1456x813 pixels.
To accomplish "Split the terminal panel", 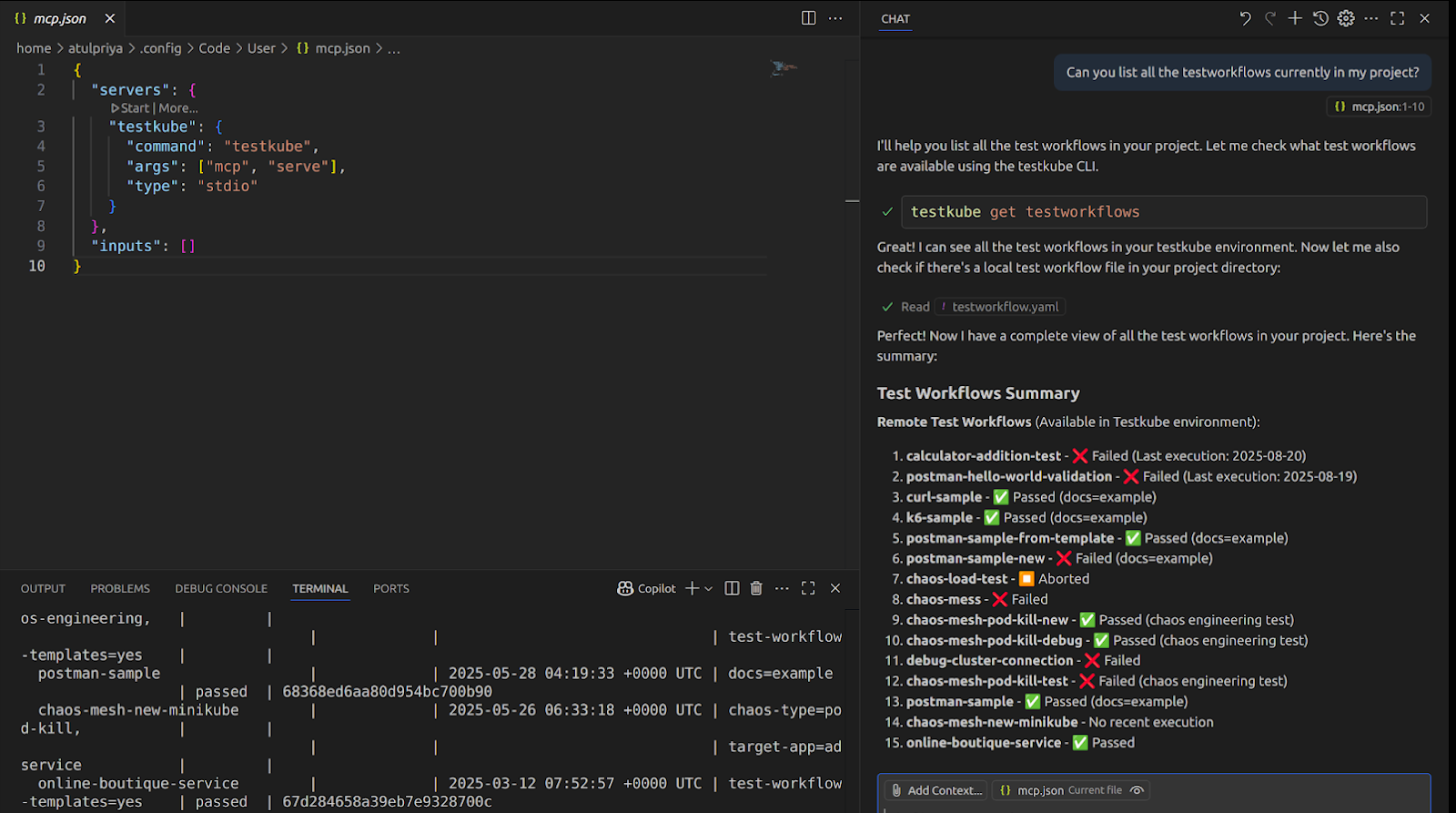I will [x=732, y=588].
